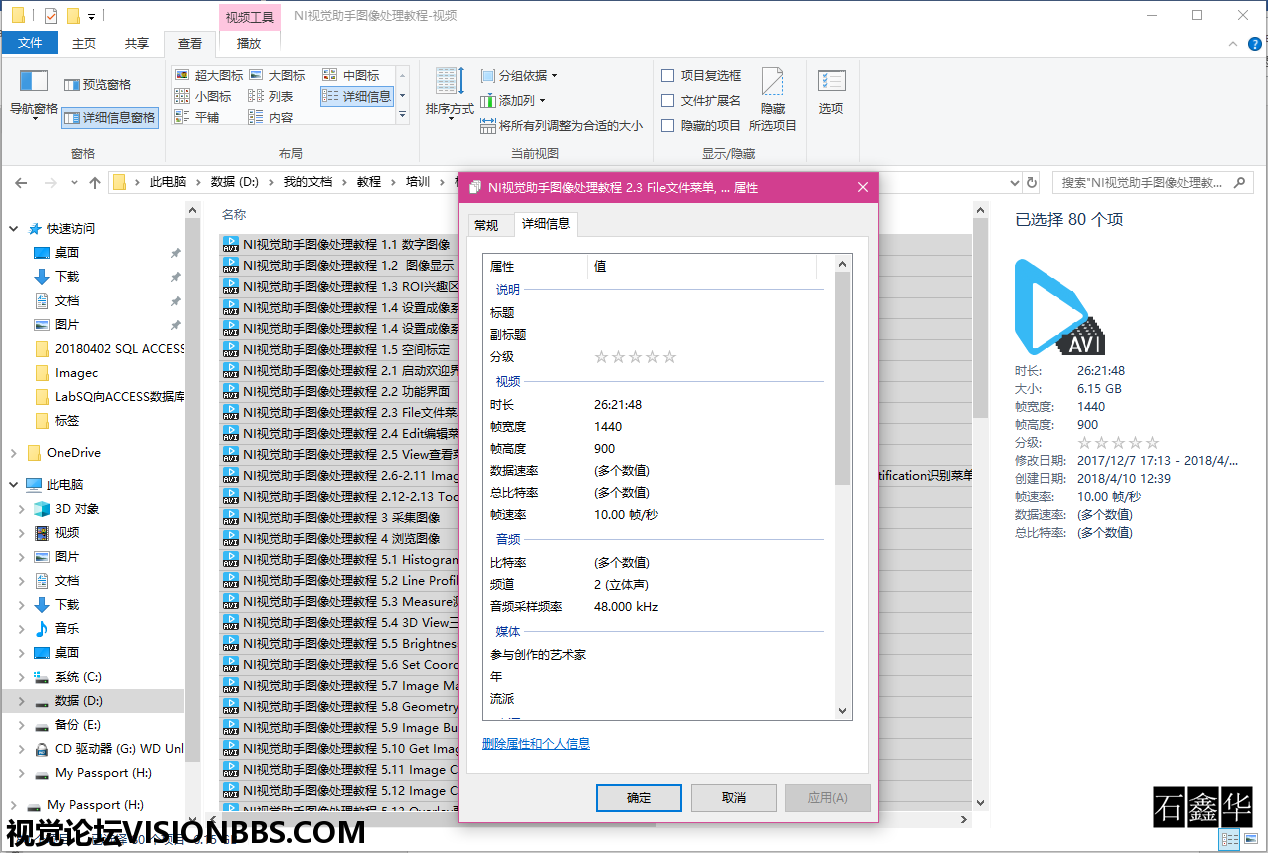Enable item check boxes (项目复选框)
Image resolution: width=1268 pixels, height=853 pixels.
coord(668,75)
